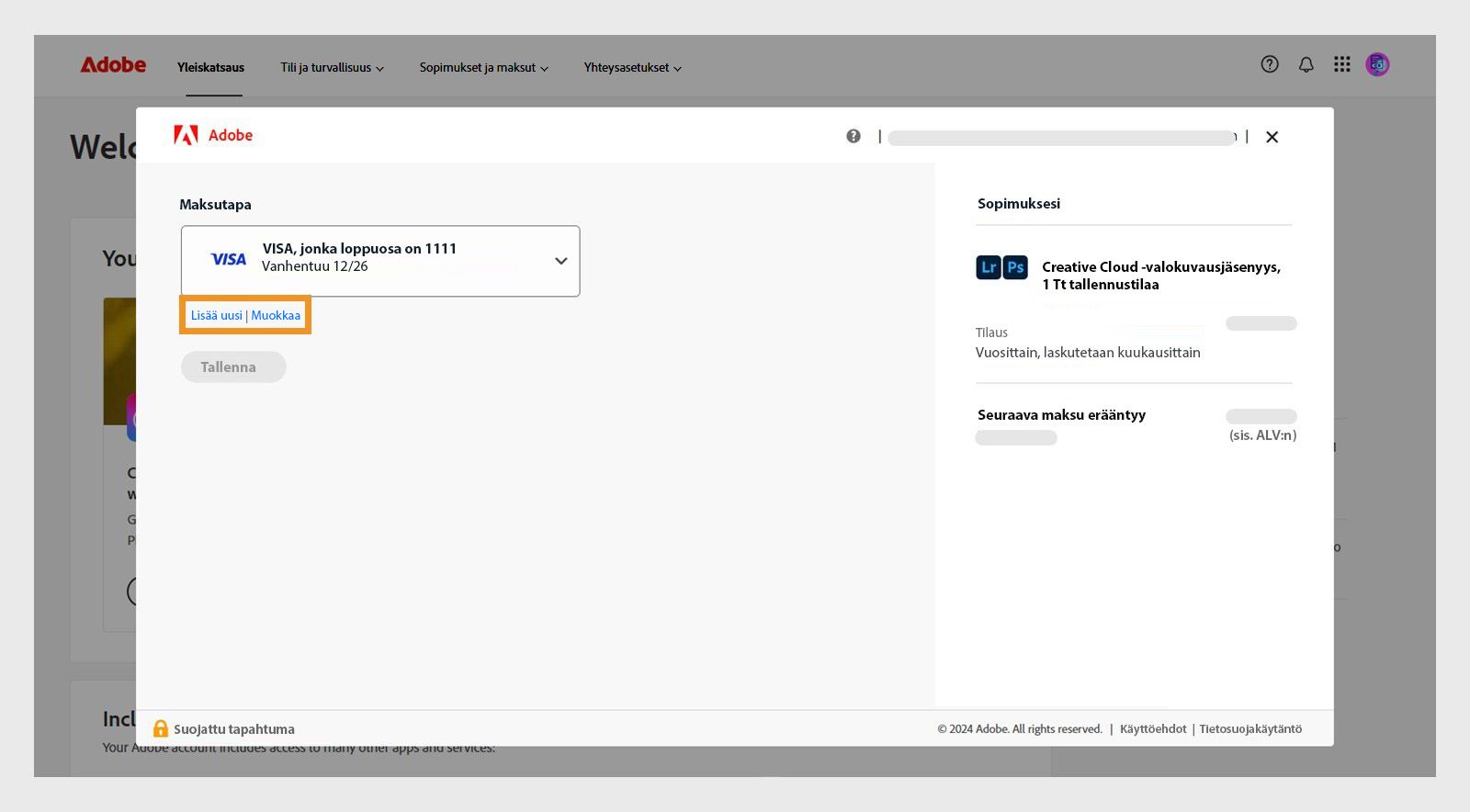
Task: Open the payment method dropdown chevron
Action: click(561, 261)
